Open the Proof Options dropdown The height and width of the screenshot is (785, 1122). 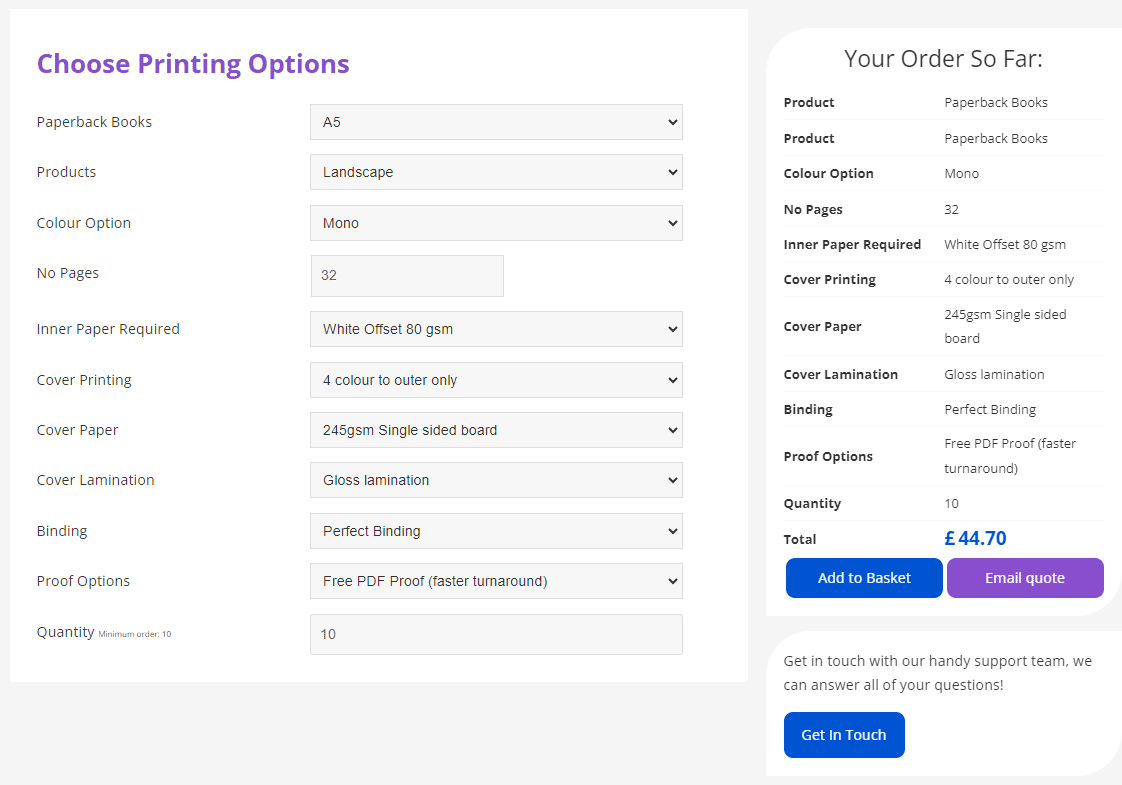(x=496, y=581)
